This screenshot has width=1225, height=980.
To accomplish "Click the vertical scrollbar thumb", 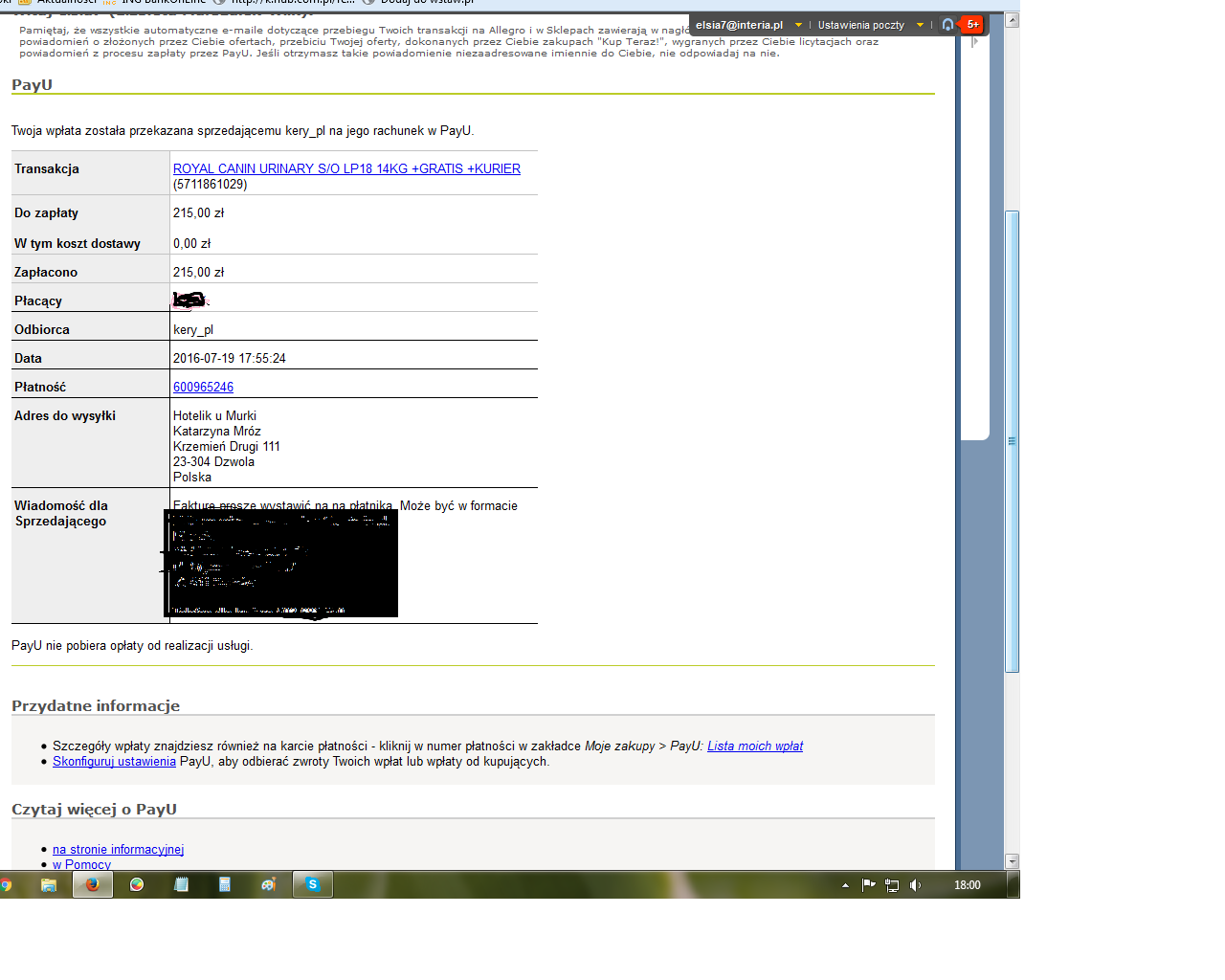I will coord(1012,441).
